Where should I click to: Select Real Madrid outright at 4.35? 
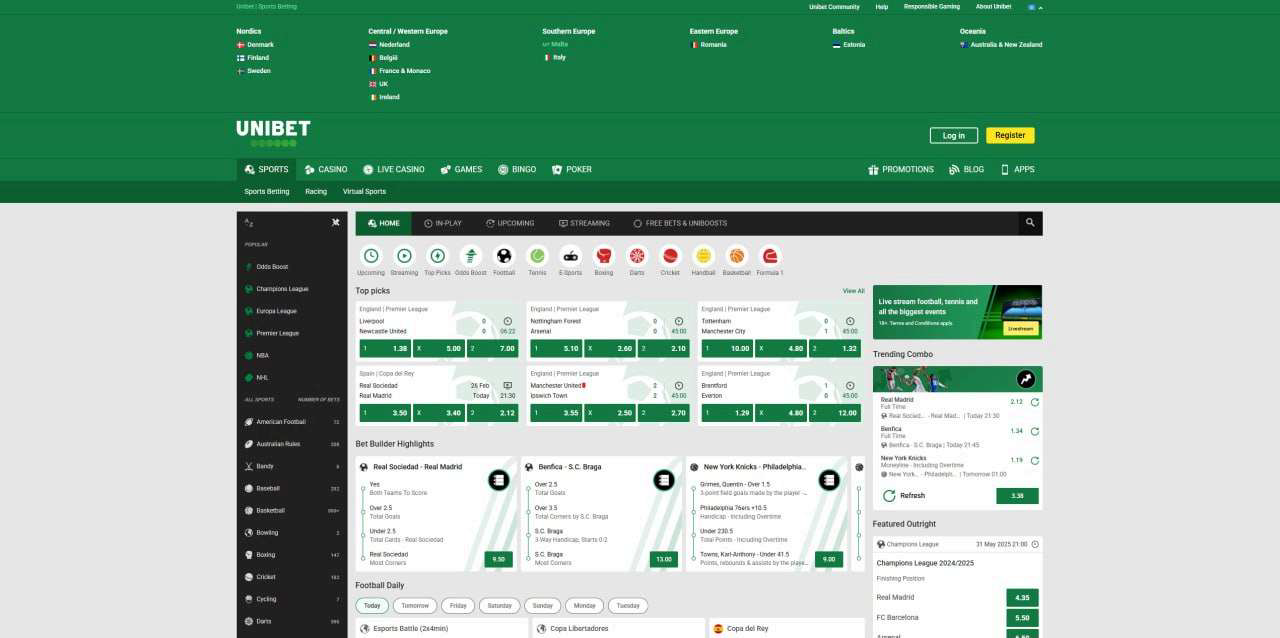coord(1022,598)
